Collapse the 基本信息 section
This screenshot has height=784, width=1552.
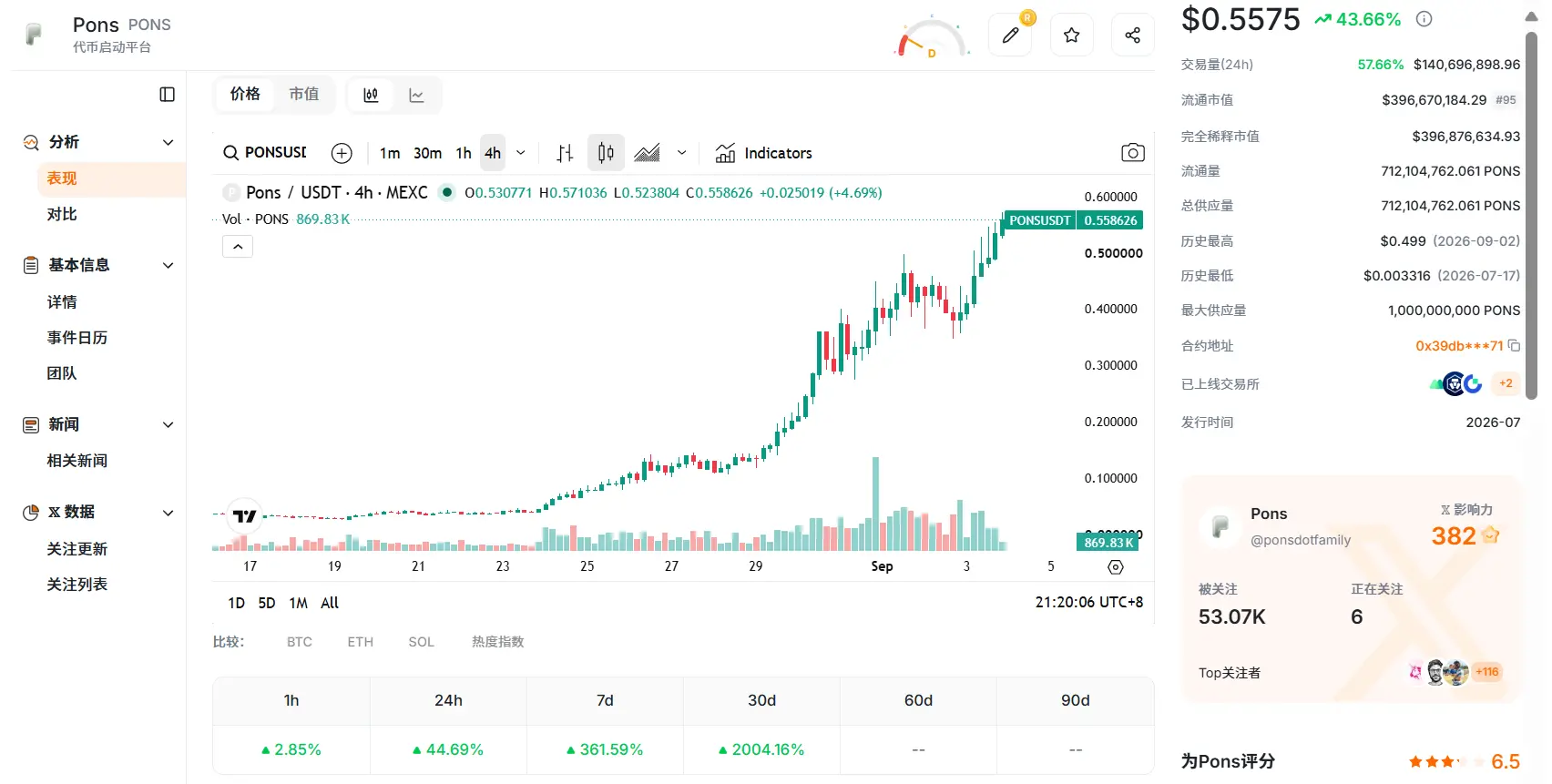[168, 265]
